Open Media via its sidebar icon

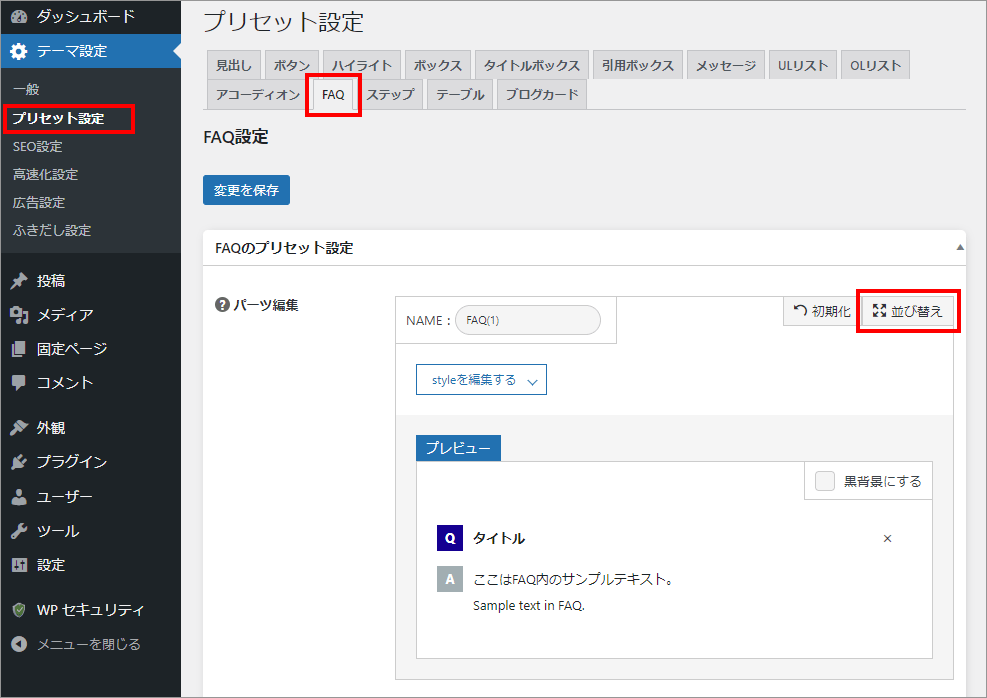pos(19,315)
